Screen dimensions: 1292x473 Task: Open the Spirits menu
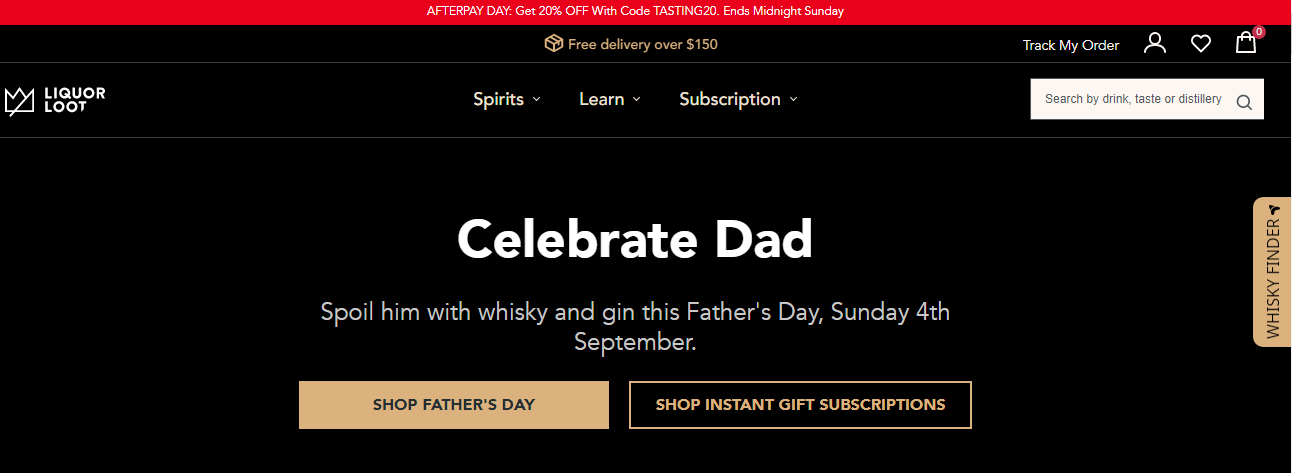pos(499,99)
